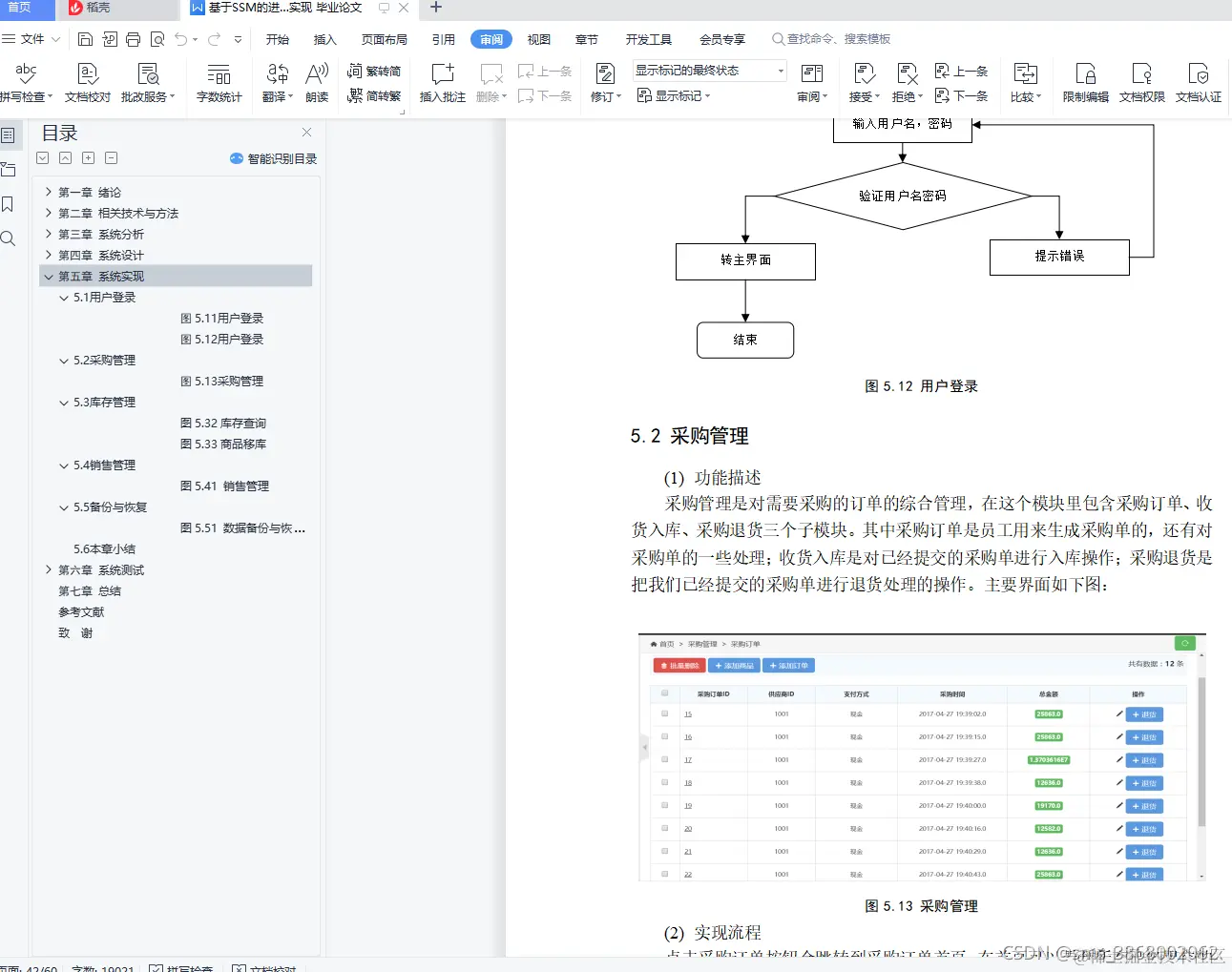Enable 限制编辑 restrict editing
The height and width of the screenshot is (972, 1232).
click(1085, 81)
